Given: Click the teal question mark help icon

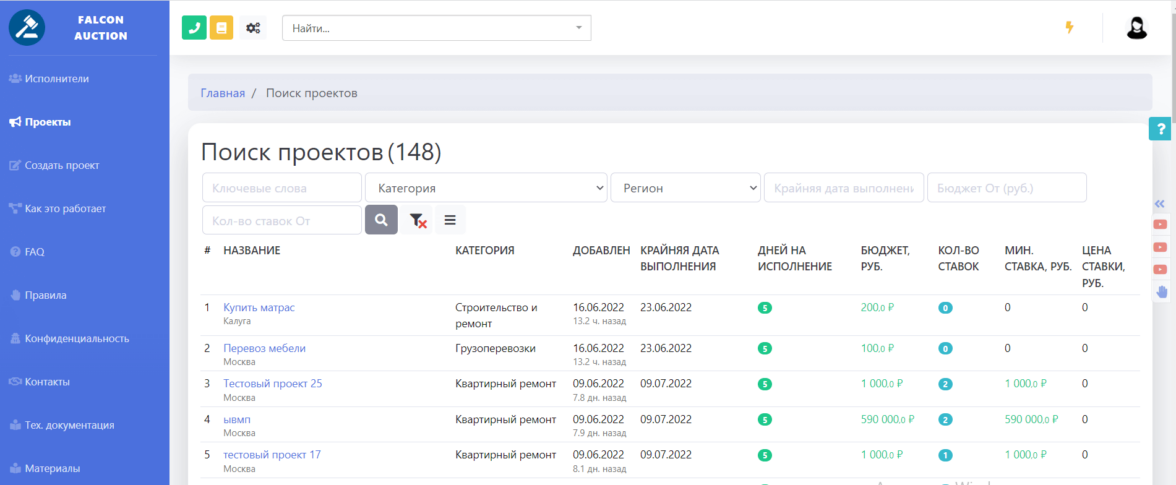Looking at the screenshot, I should pyautogui.click(x=1160, y=130).
